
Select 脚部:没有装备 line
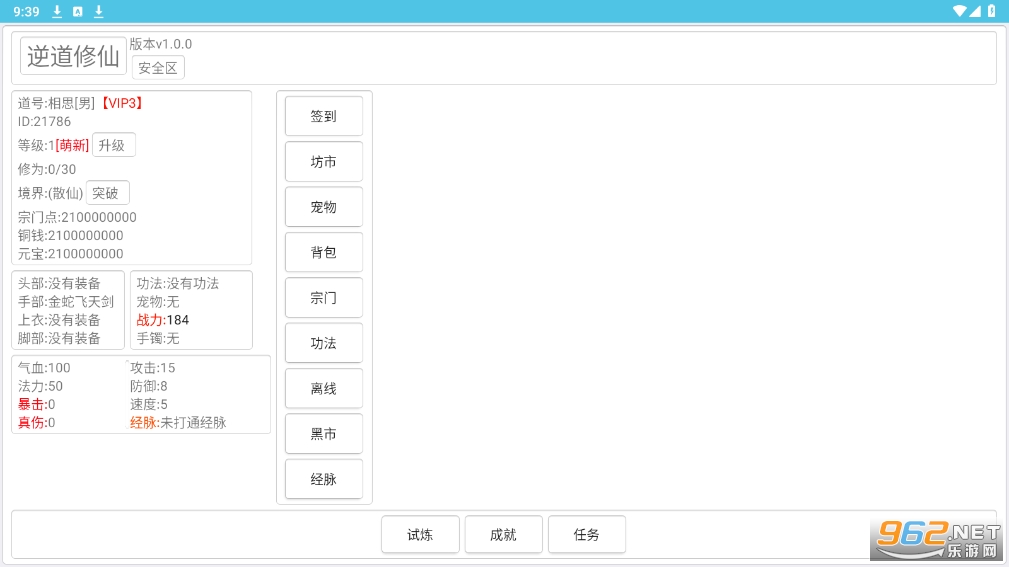59,338
